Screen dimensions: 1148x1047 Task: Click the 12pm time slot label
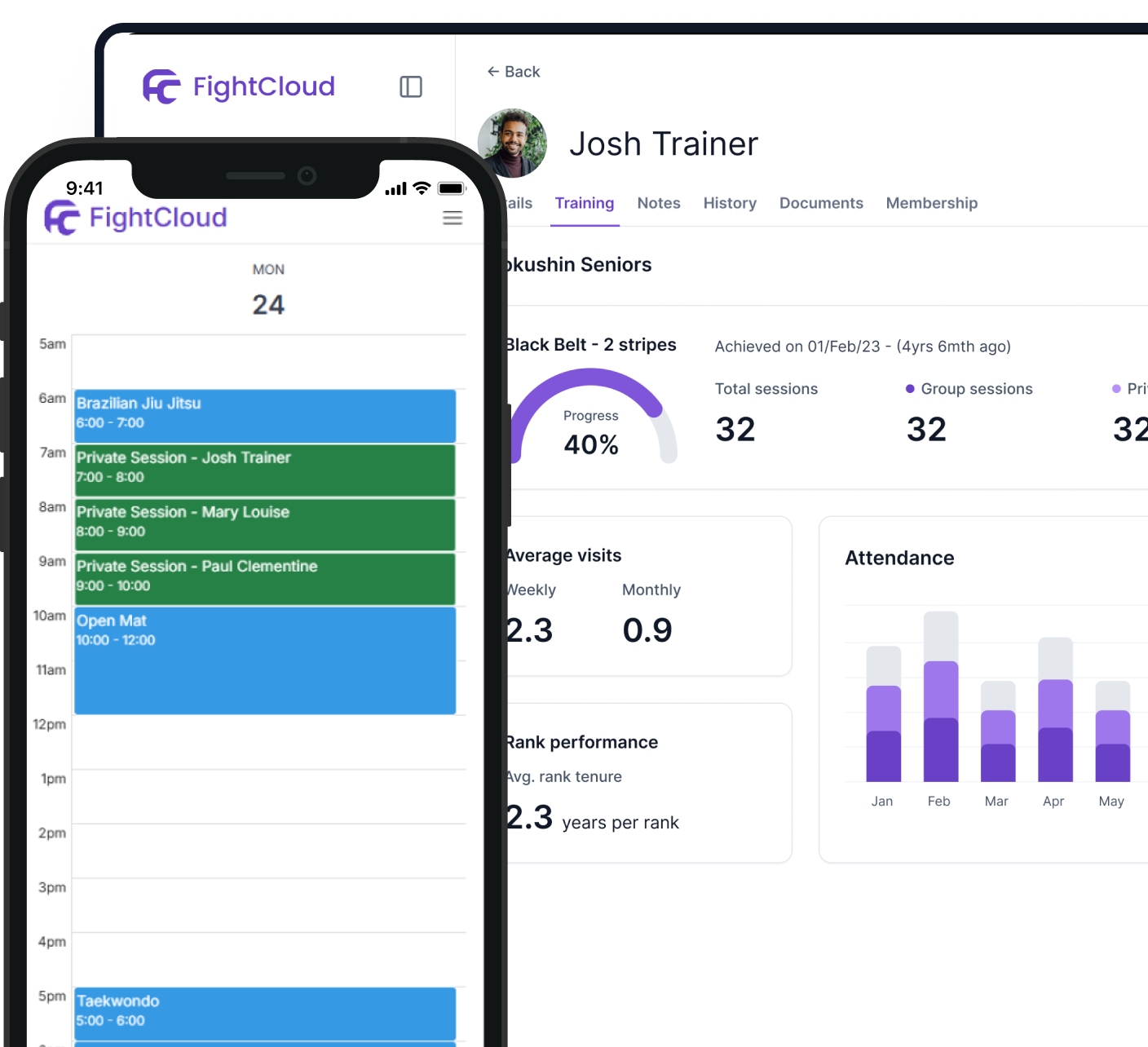coord(50,724)
